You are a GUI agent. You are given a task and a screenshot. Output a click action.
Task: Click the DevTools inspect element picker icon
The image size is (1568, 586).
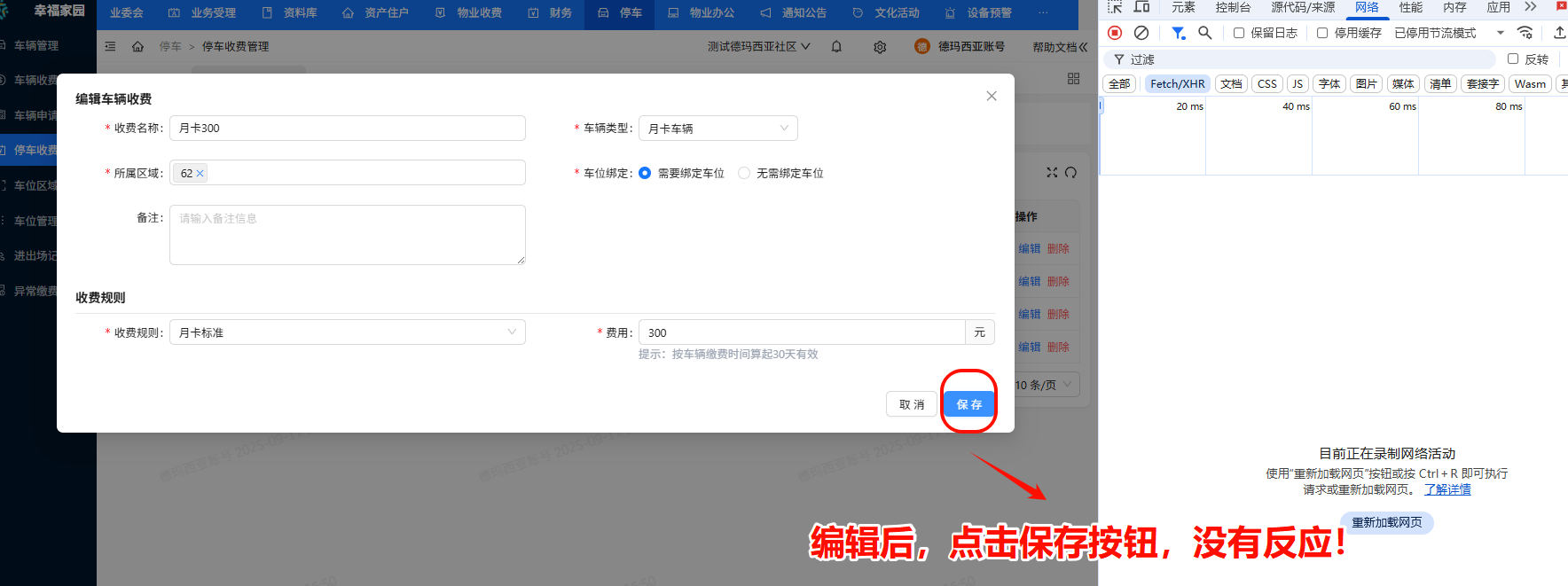1116,7
